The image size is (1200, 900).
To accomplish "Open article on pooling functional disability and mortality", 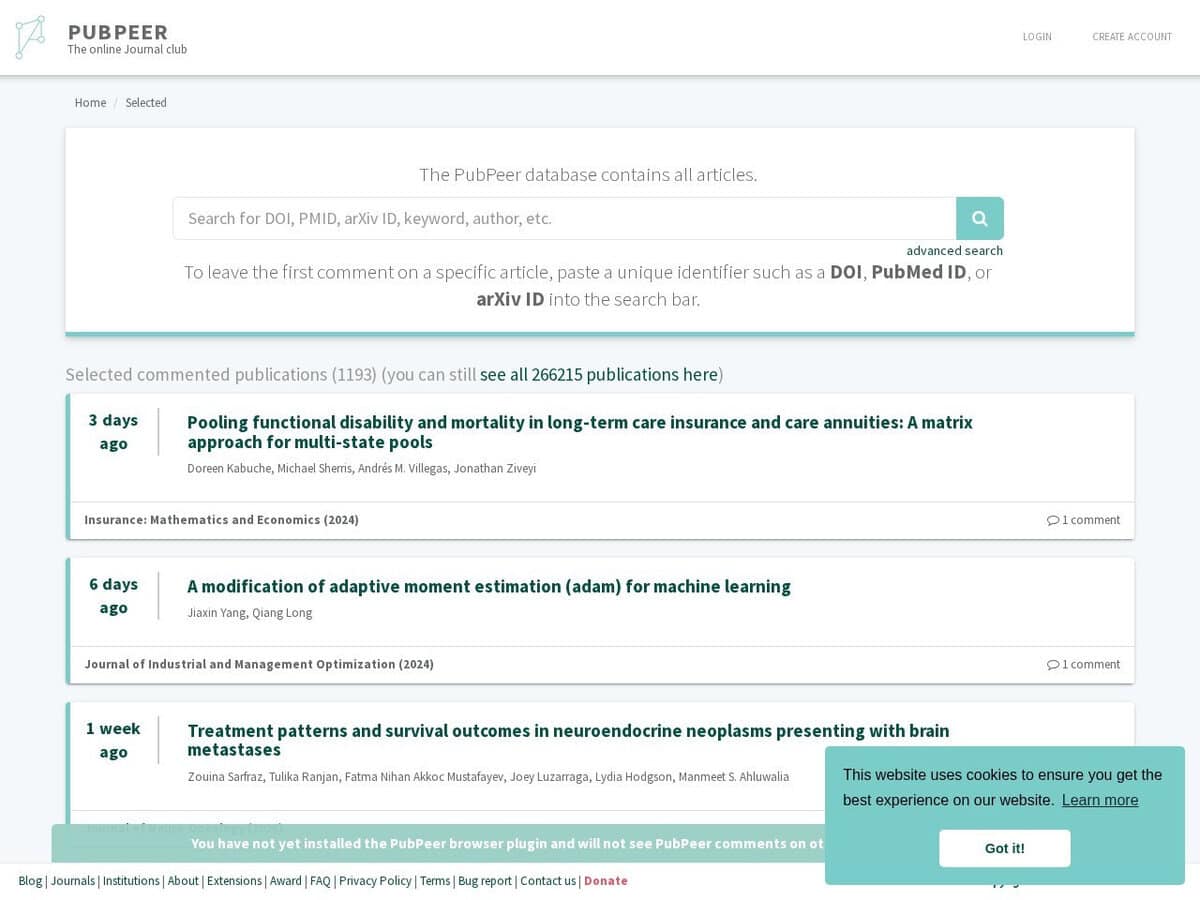I will (x=580, y=432).
